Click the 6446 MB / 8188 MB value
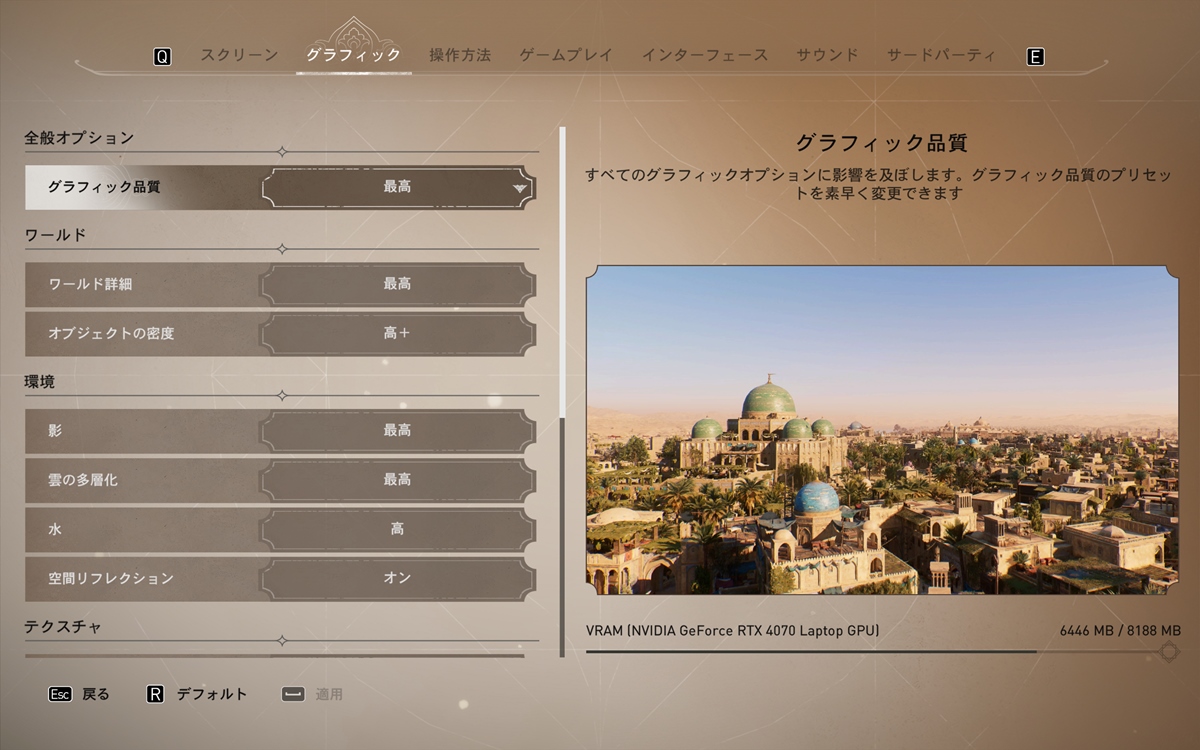 [1120, 631]
